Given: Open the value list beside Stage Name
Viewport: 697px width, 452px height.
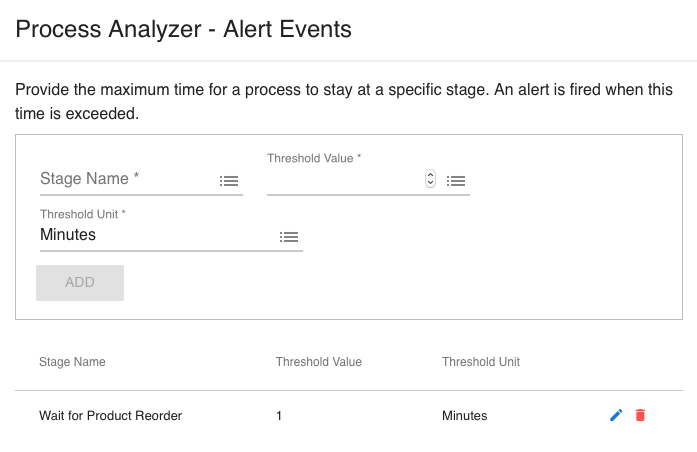Looking at the screenshot, I should [229, 181].
